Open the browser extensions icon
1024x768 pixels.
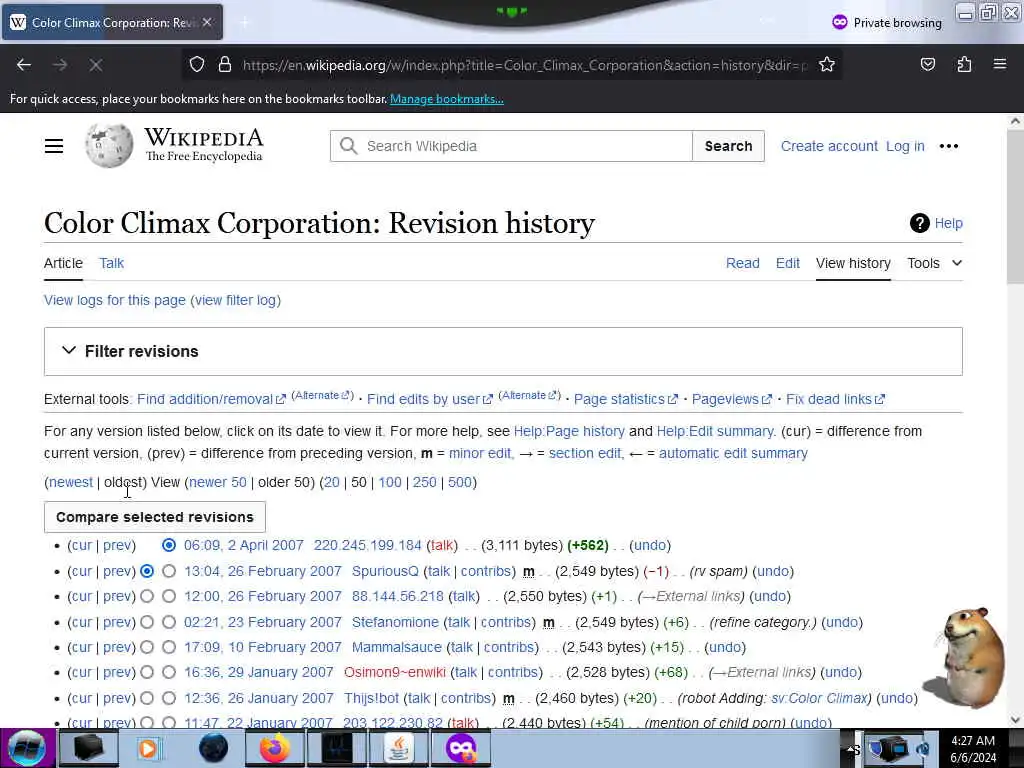(x=964, y=65)
